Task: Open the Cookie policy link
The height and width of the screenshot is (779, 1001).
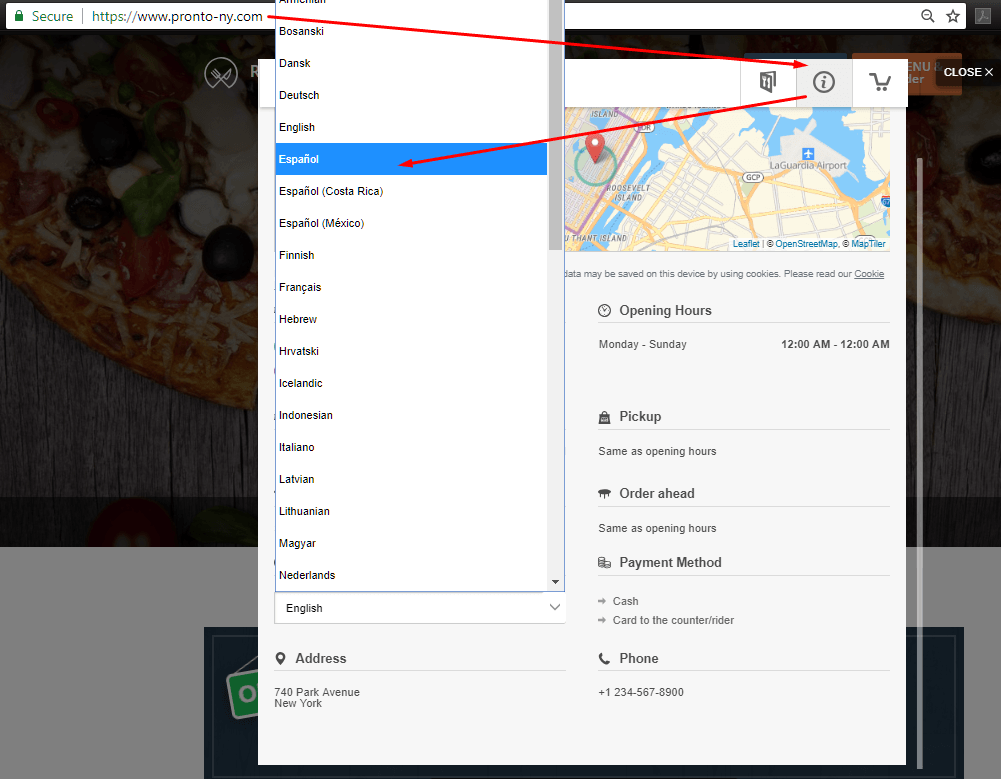Action: click(x=868, y=273)
